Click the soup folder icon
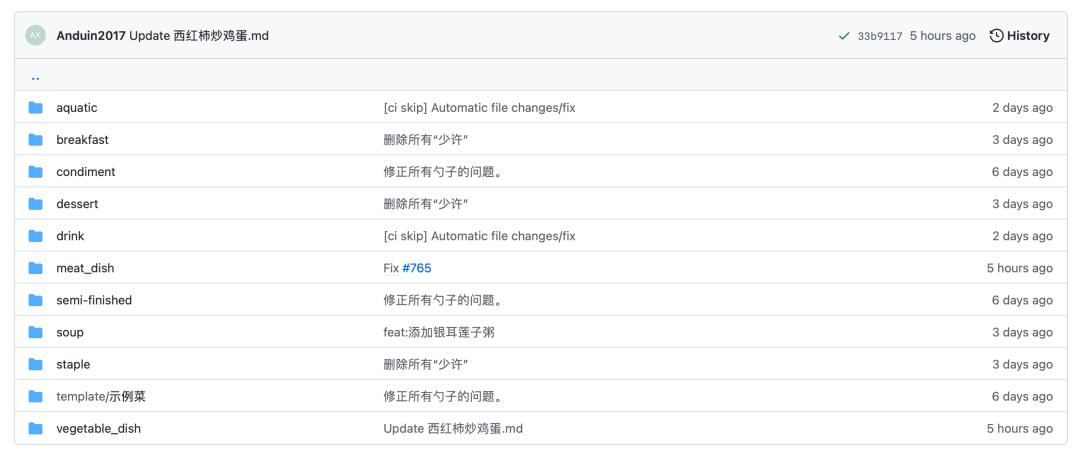1080x457 pixels. tap(35, 332)
